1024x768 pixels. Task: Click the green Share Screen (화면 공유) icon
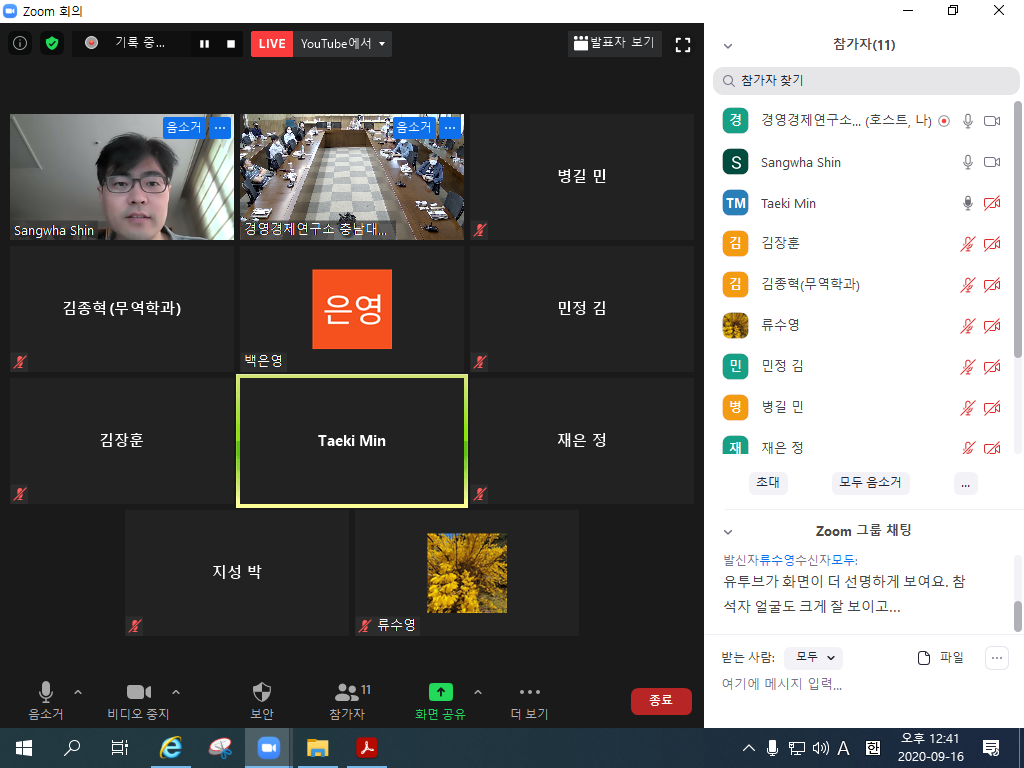[x=441, y=692]
